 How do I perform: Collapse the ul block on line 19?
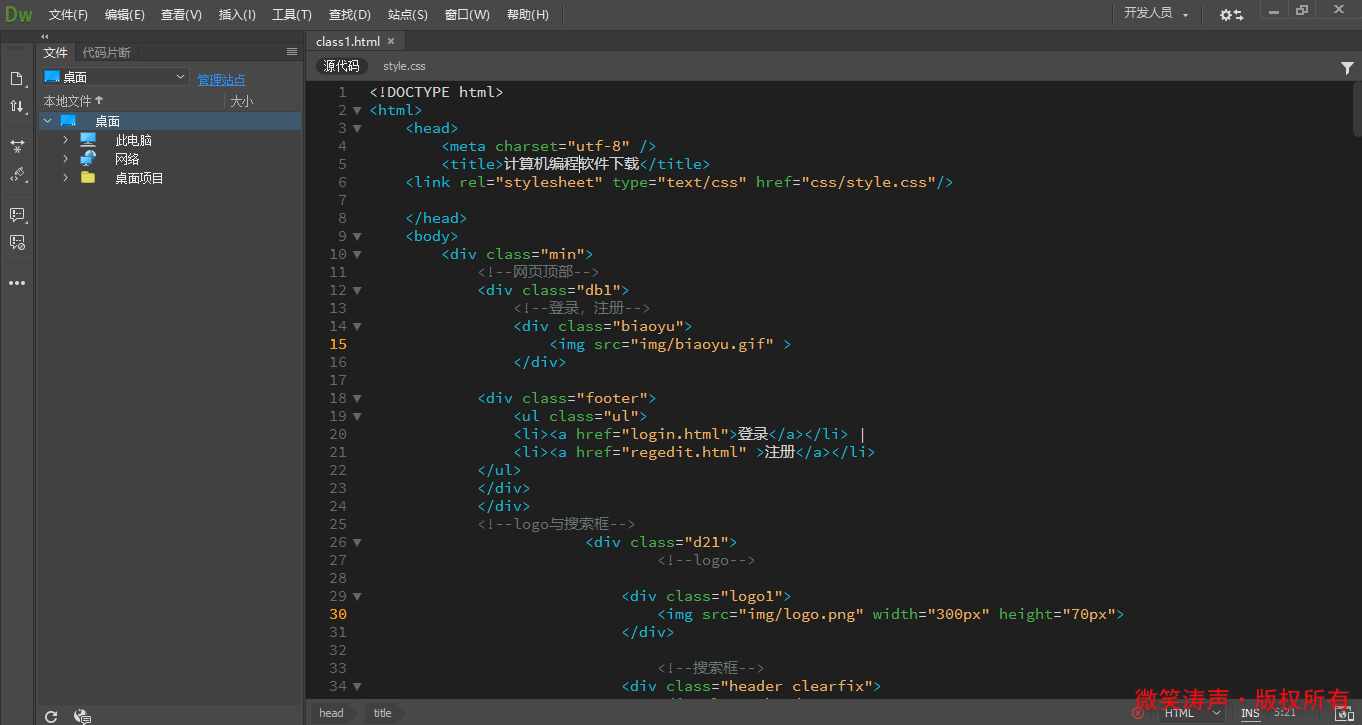point(357,416)
